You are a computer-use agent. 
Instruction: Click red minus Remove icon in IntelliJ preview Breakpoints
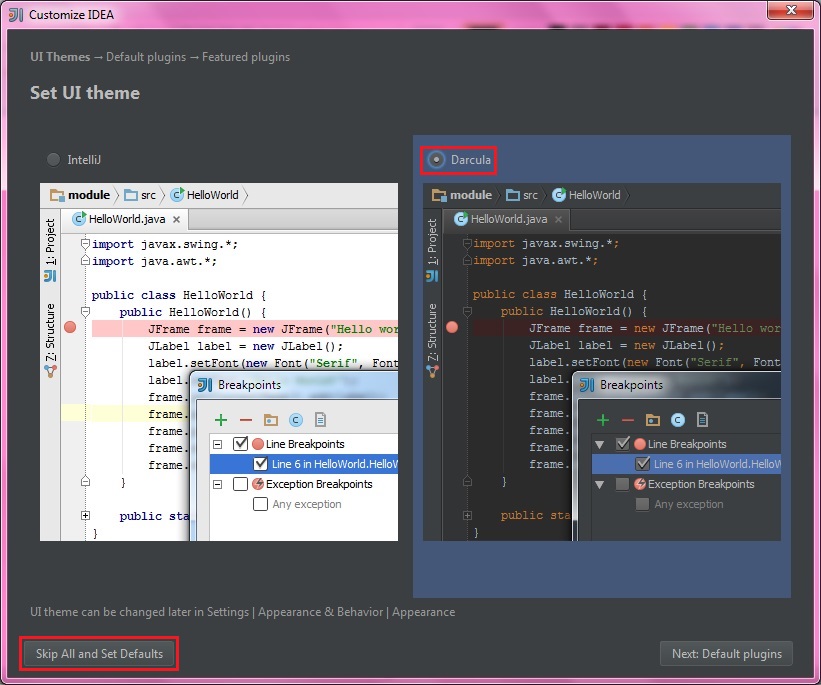[x=246, y=420]
